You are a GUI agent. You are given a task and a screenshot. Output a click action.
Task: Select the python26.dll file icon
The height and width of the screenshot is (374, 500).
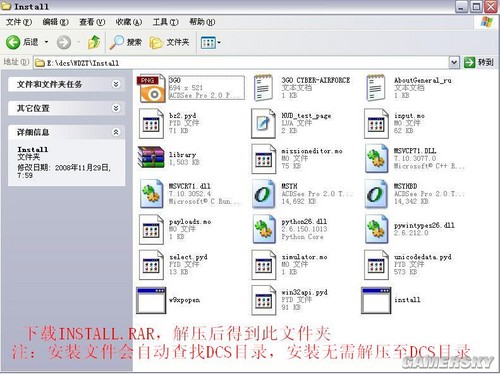click(264, 229)
